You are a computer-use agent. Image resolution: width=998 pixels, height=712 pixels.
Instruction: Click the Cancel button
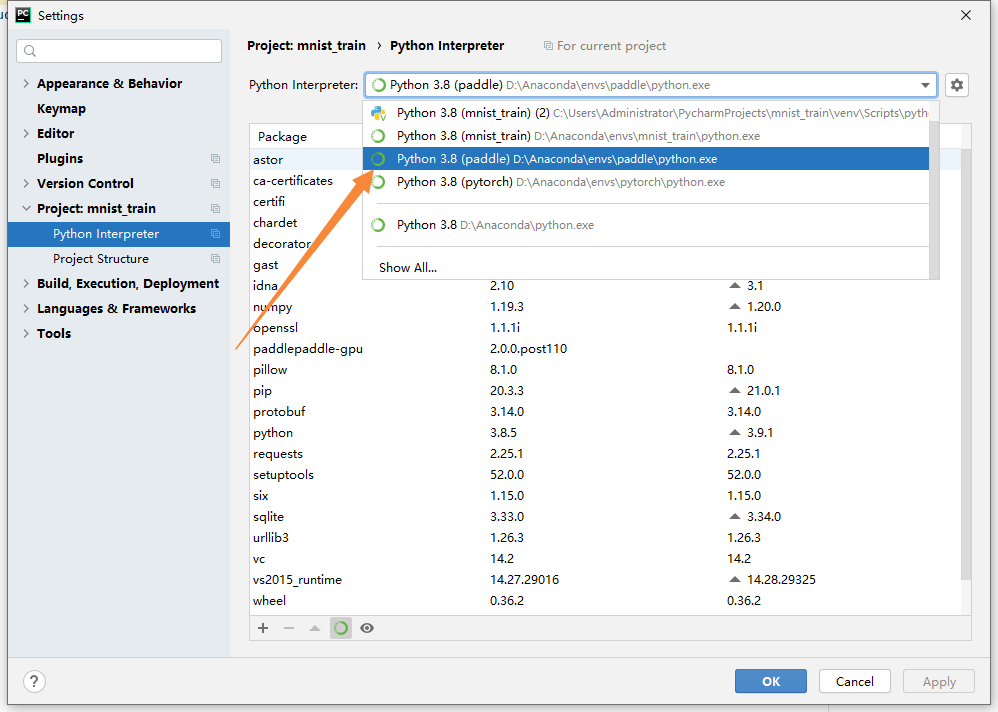(x=854, y=681)
